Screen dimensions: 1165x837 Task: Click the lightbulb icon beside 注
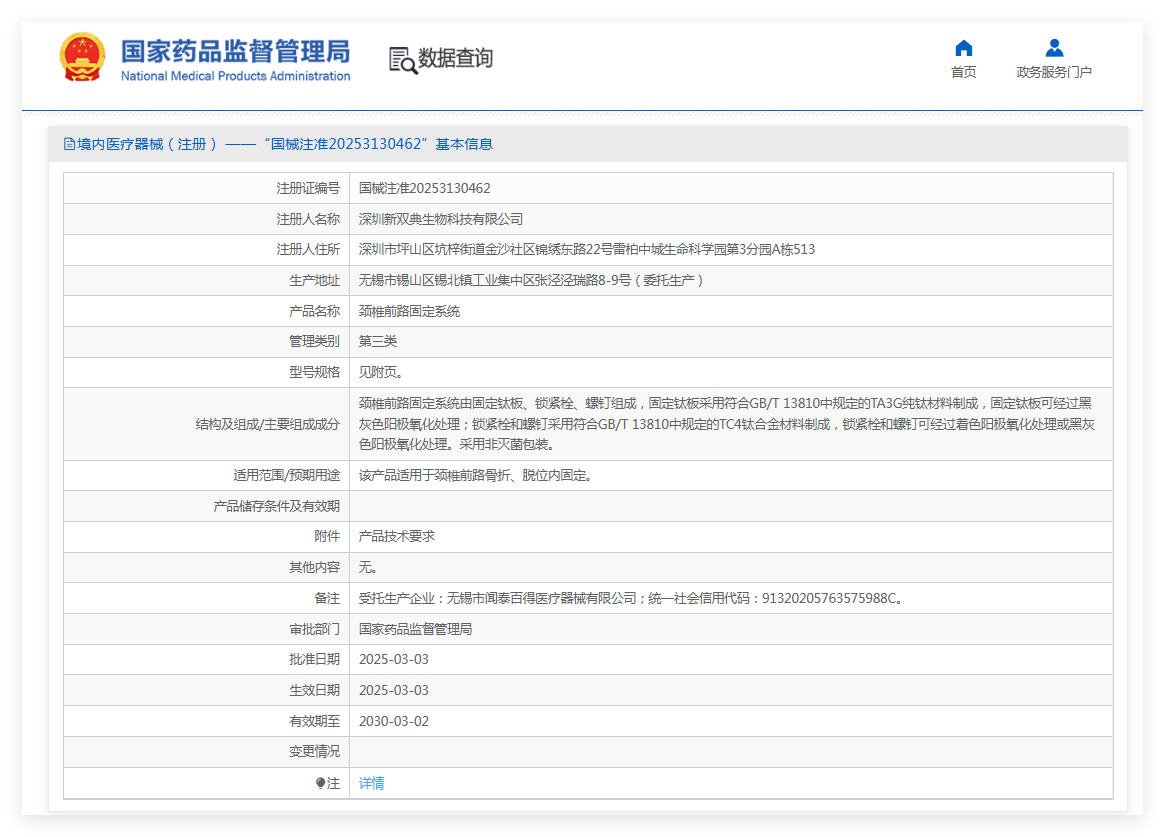(320, 783)
